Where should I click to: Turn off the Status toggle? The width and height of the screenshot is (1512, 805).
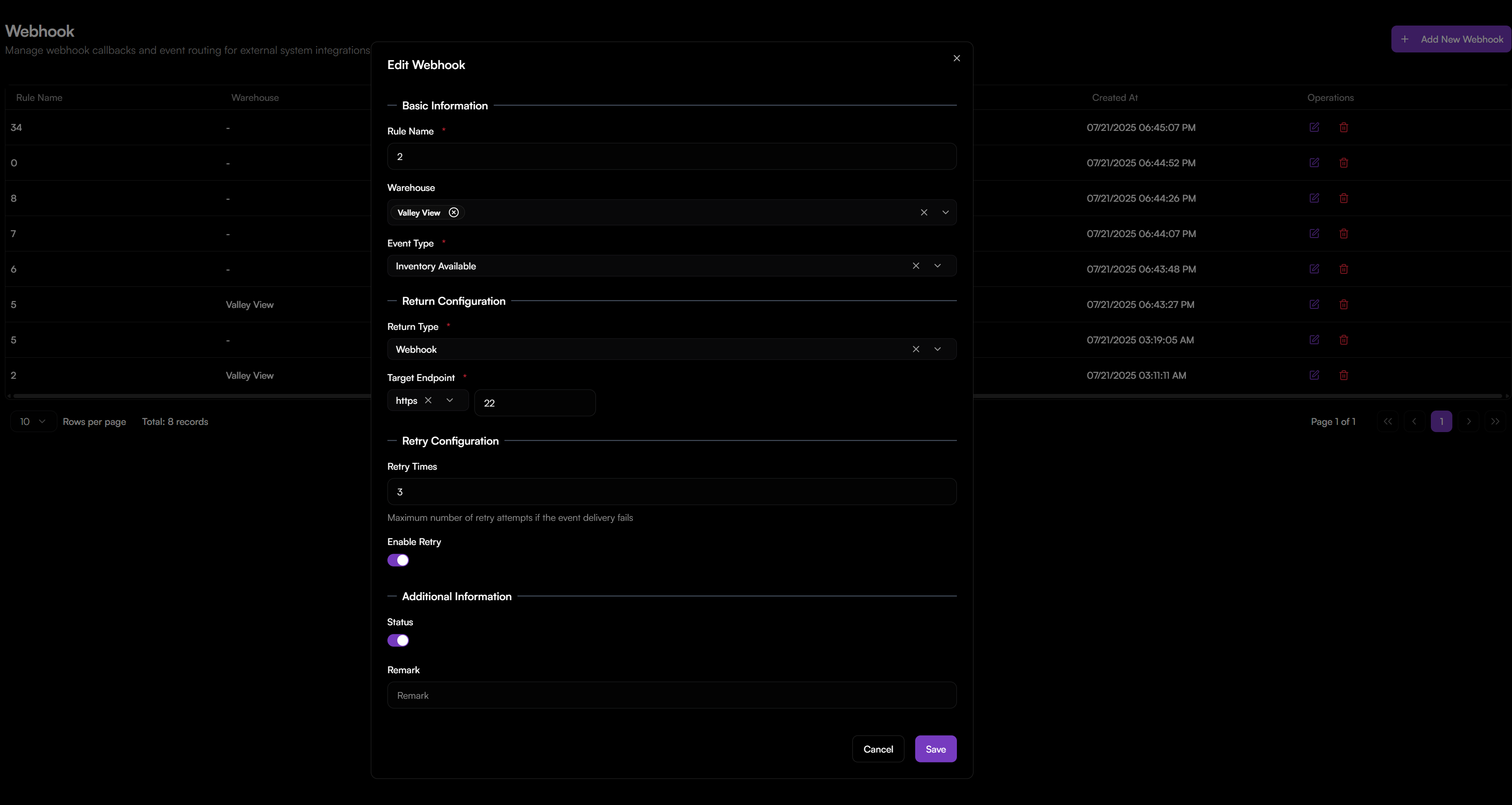point(399,640)
